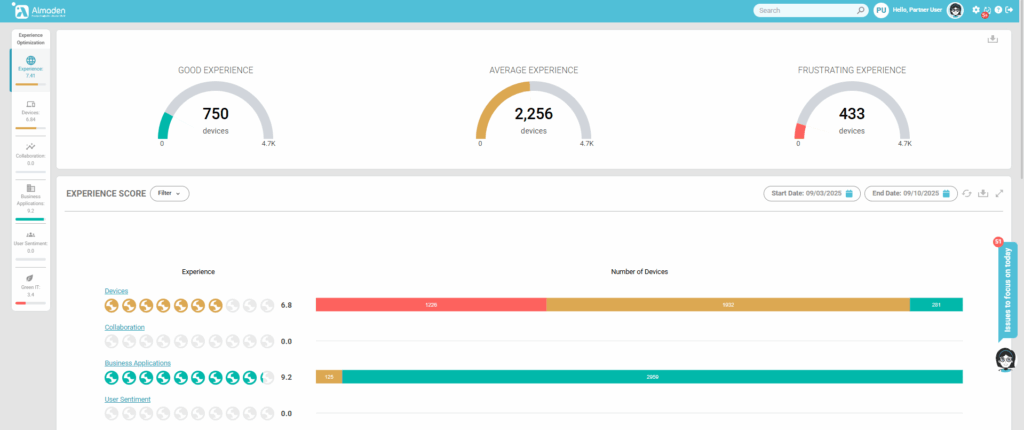The image size is (1024, 430).
Task: Click the red segment of Devices bar
Action: click(x=430, y=304)
